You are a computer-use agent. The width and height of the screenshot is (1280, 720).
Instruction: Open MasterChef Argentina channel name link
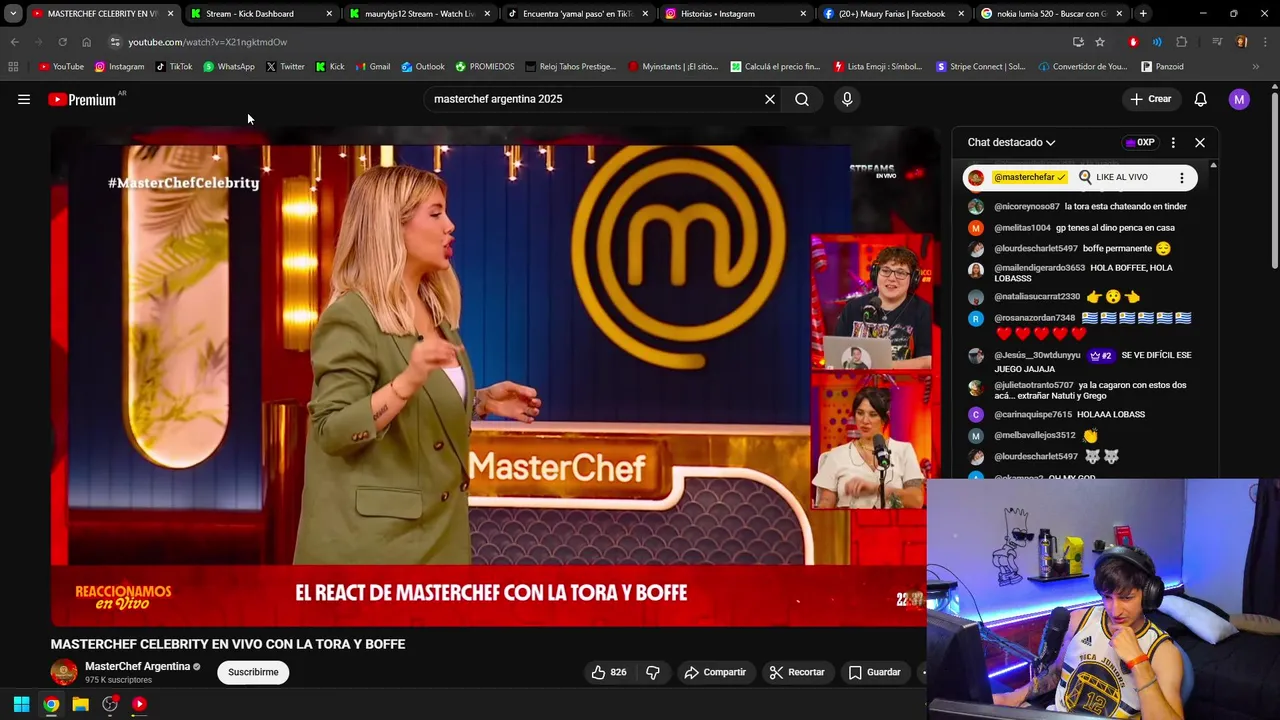click(x=137, y=666)
